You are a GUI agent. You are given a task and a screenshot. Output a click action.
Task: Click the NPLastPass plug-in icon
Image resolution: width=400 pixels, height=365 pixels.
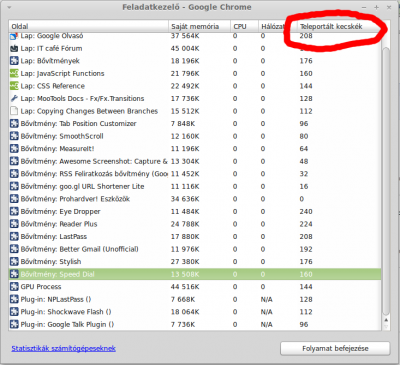pyautogui.click(x=14, y=299)
